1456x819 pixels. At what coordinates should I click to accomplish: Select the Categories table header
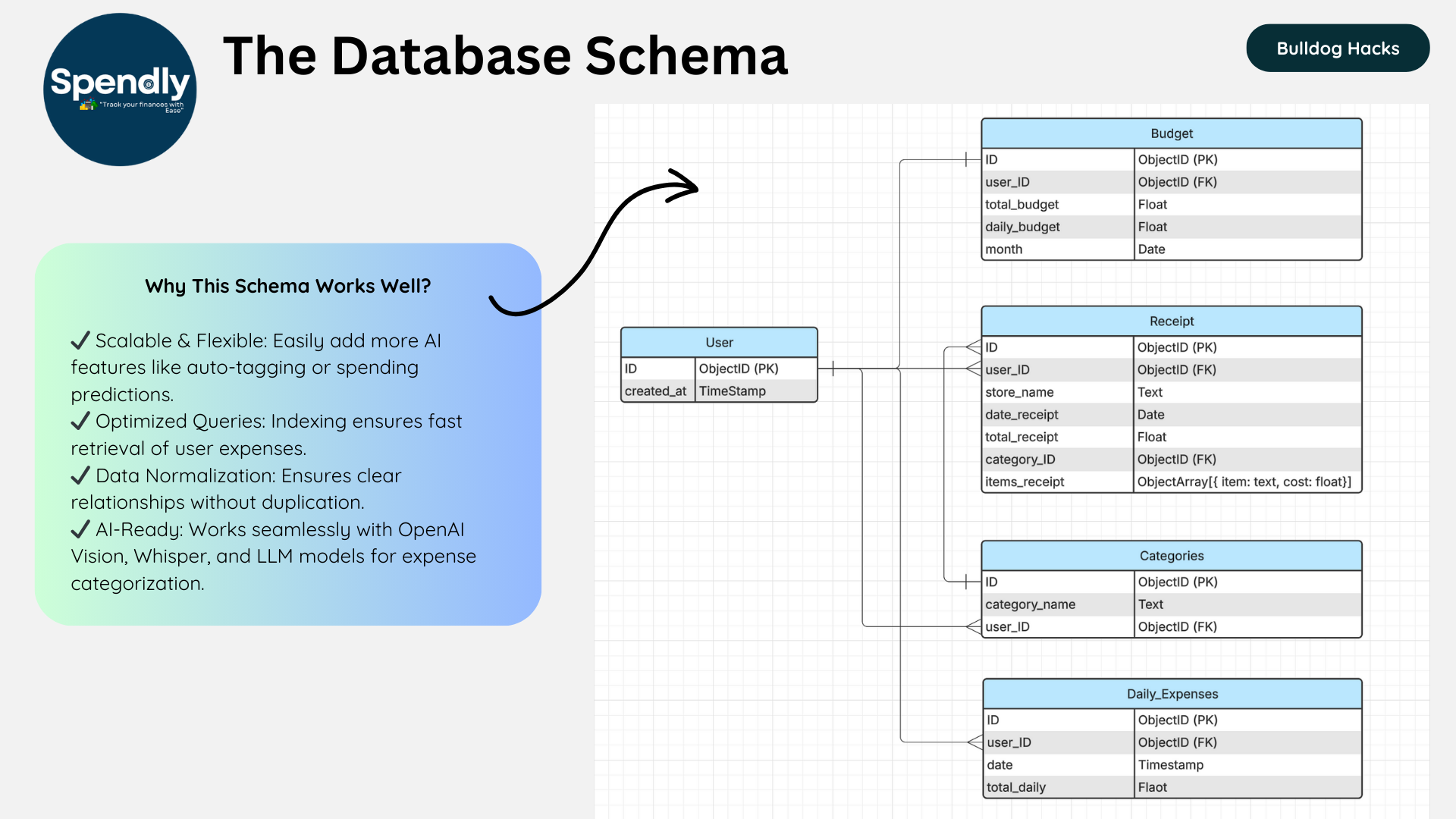tap(1171, 556)
